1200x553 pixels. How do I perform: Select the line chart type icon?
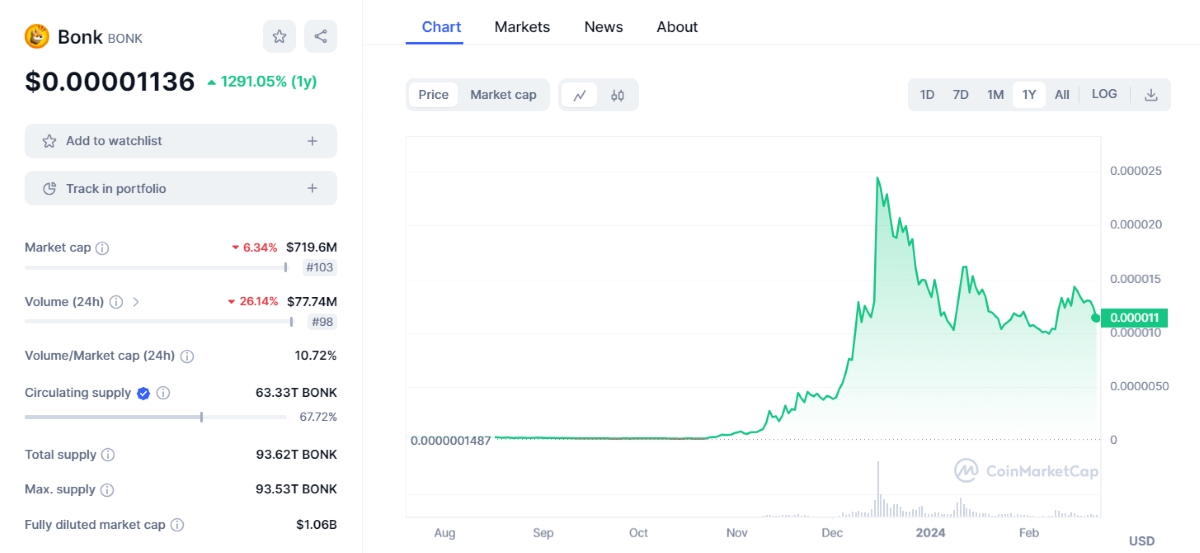pyautogui.click(x=579, y=95)
